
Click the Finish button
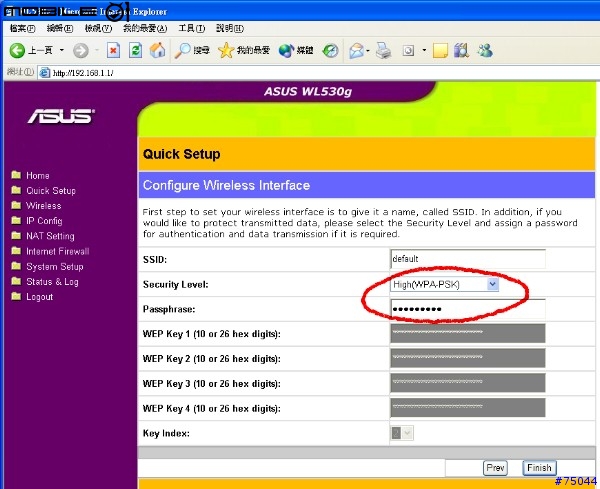coord(539,468)
